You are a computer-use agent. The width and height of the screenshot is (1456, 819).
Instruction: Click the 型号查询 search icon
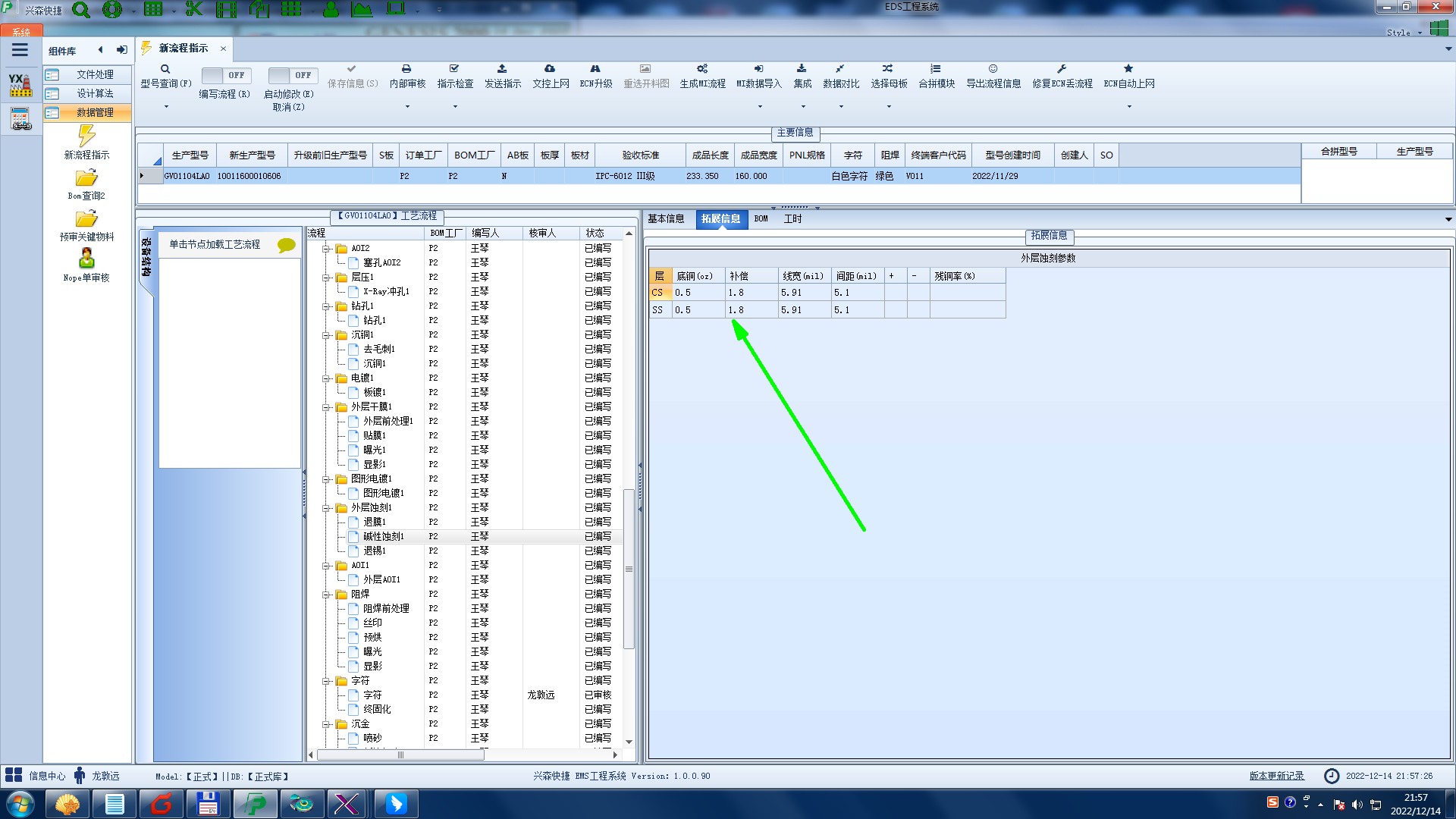[165, 69]
